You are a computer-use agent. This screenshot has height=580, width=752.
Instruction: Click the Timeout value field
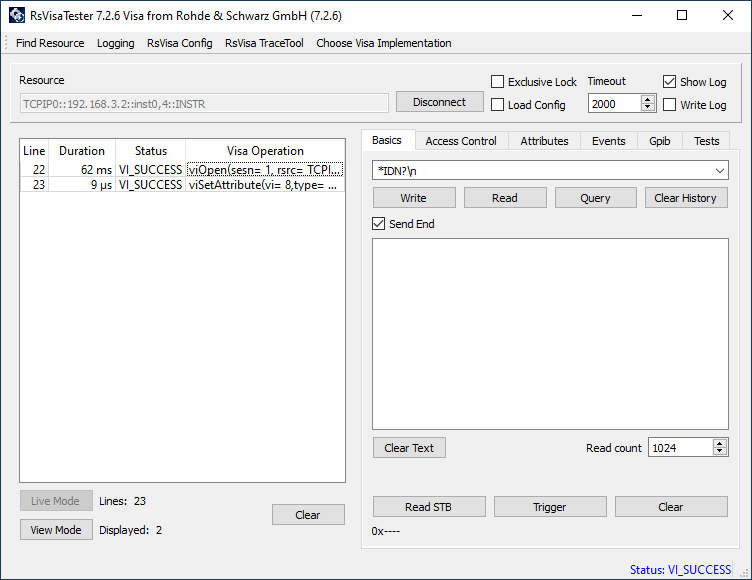pos(614,104)
